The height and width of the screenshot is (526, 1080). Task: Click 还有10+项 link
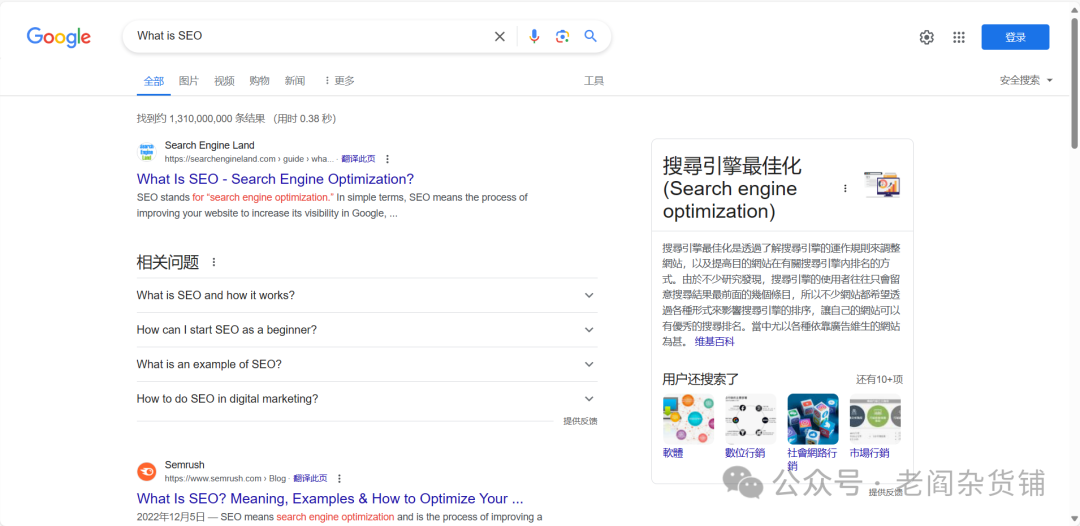(x=880, y=379)
